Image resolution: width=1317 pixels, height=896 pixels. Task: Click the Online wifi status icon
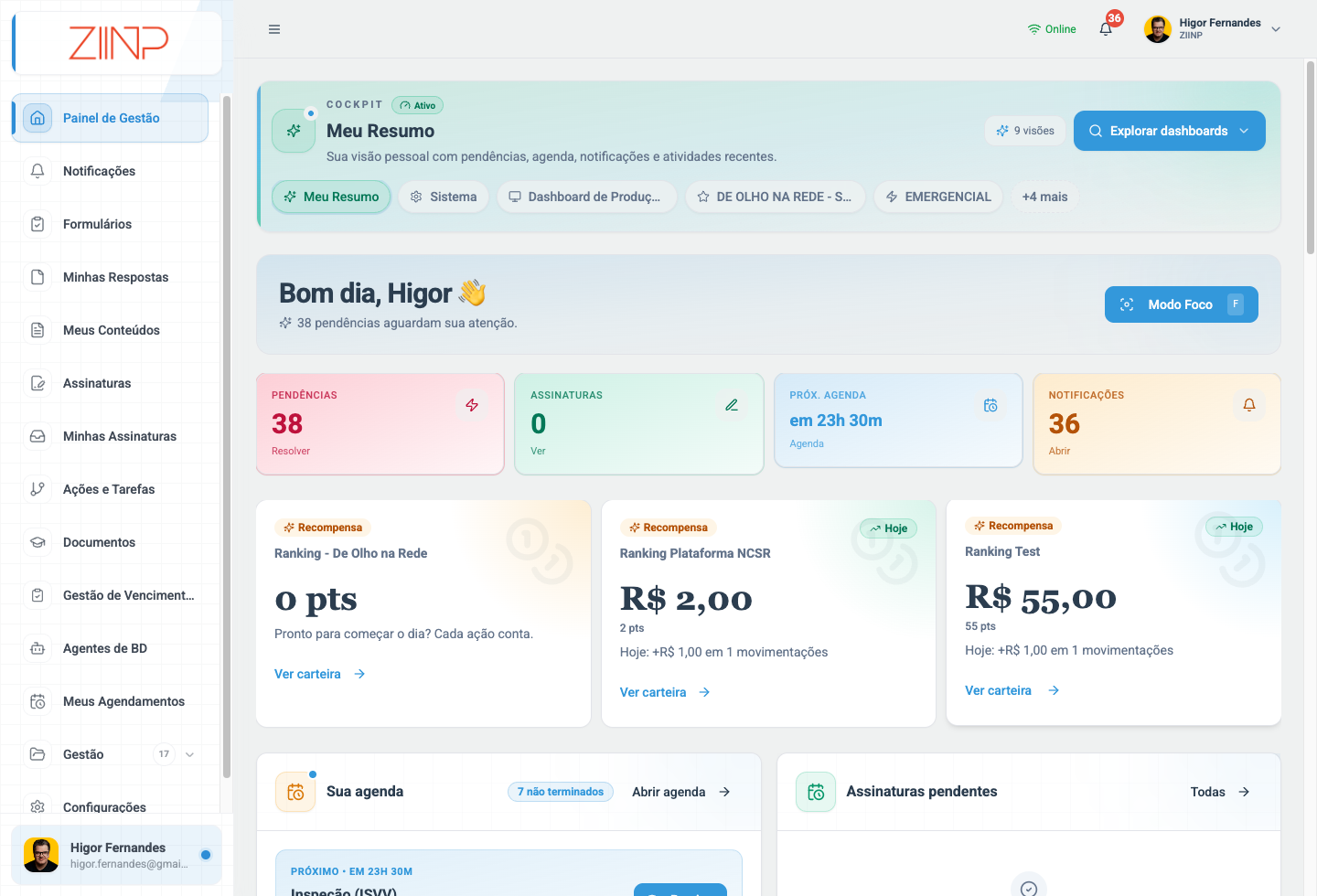coord(1034,29)
